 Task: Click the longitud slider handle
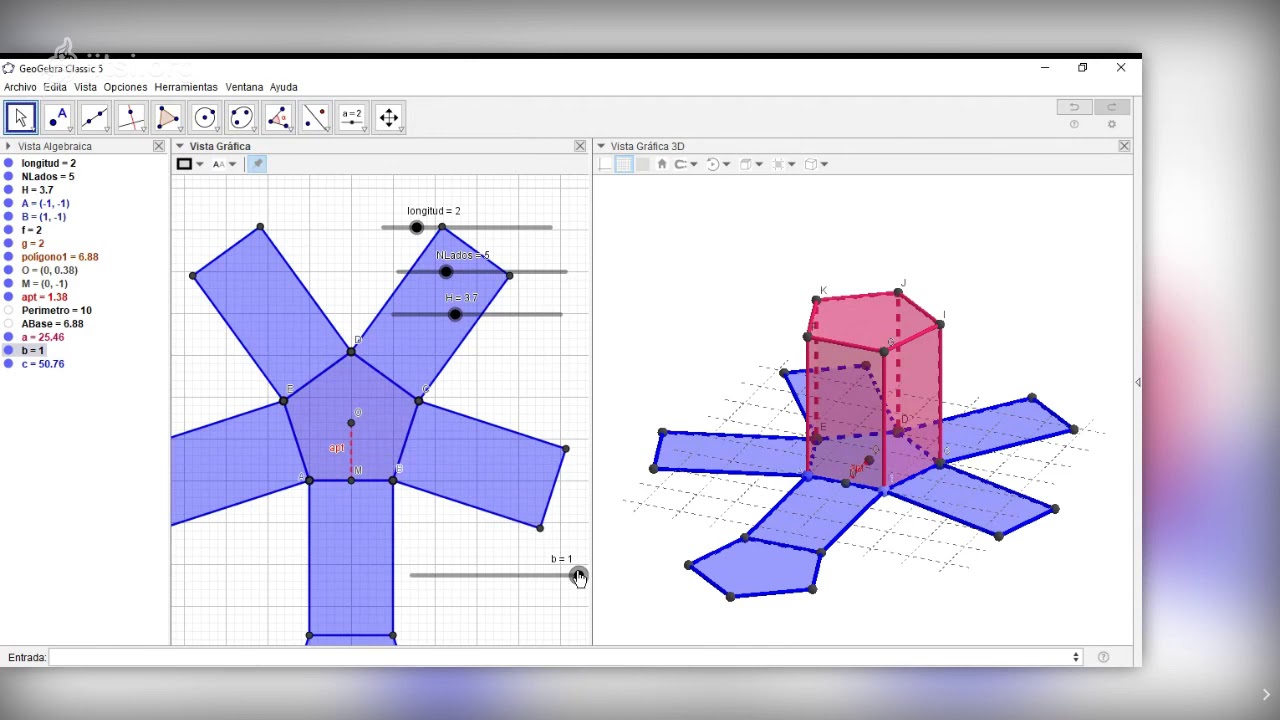coord(416,228)
